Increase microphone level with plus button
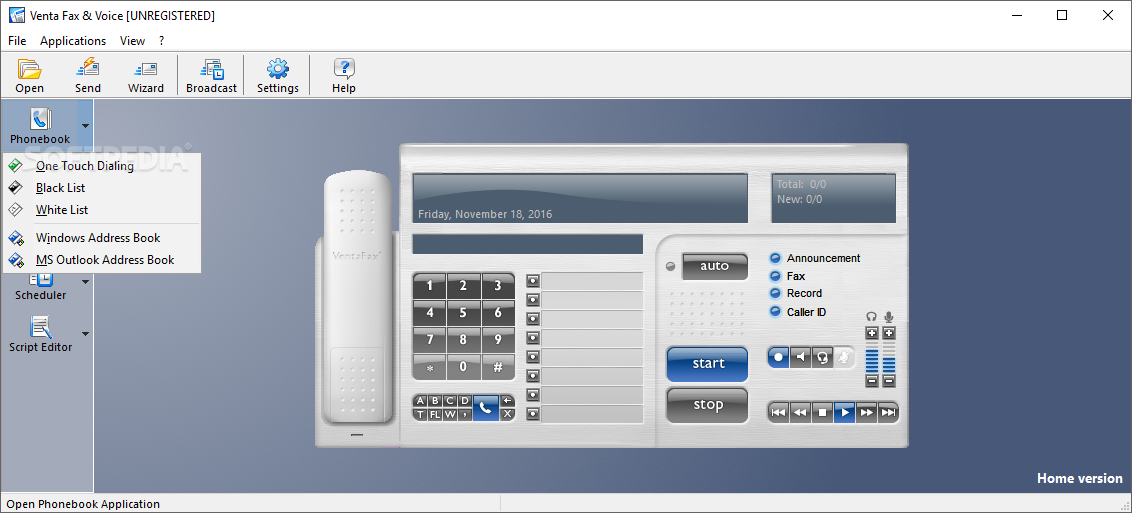This screenshot has height=513, width=1132. click(x=889, y=333)
